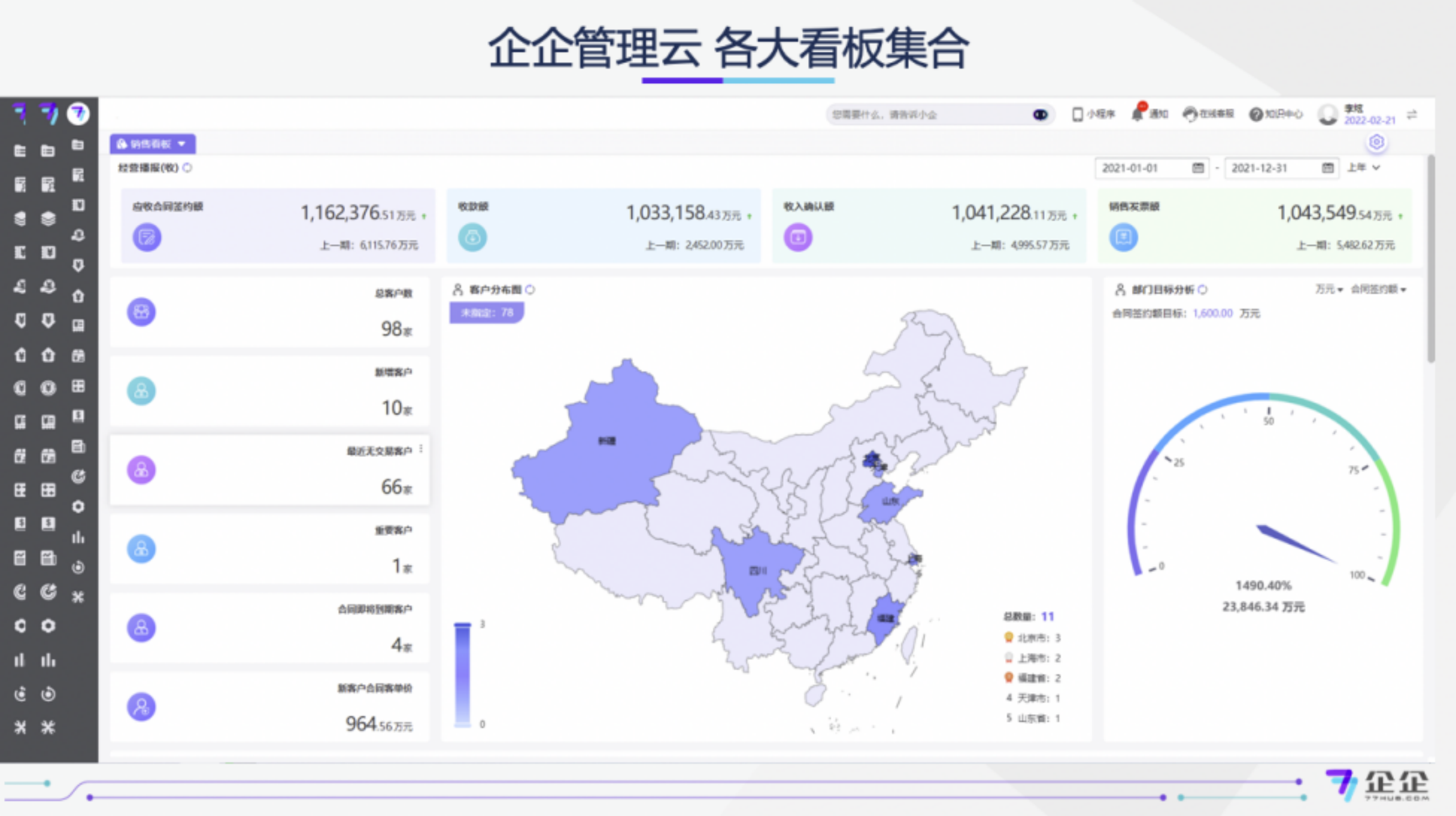The height and width of the screenshot is (816, 1456).
Task: Click the map color scale legend slider
Action: 462,674
